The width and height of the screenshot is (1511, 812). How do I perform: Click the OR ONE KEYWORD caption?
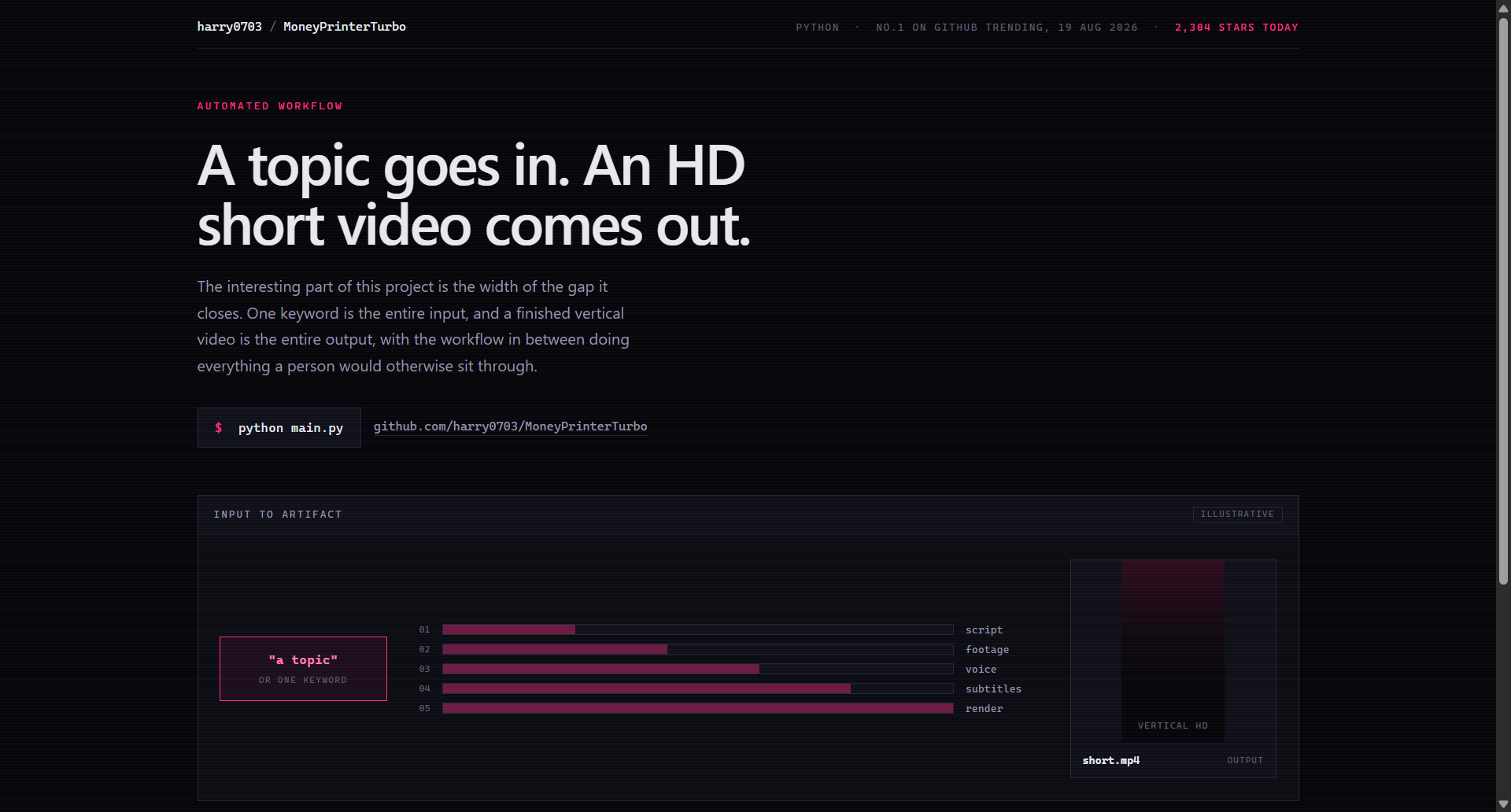[x=303, y=680]
